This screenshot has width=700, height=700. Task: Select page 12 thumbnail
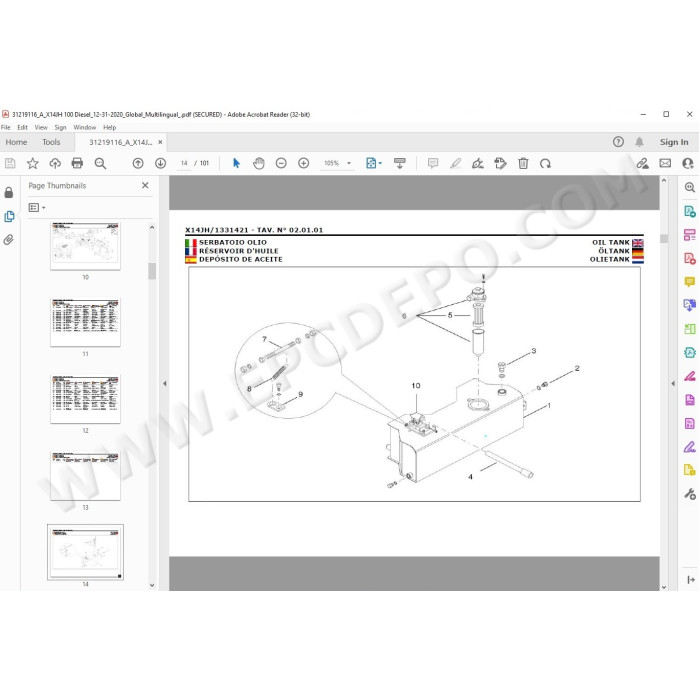pos(85,400)
